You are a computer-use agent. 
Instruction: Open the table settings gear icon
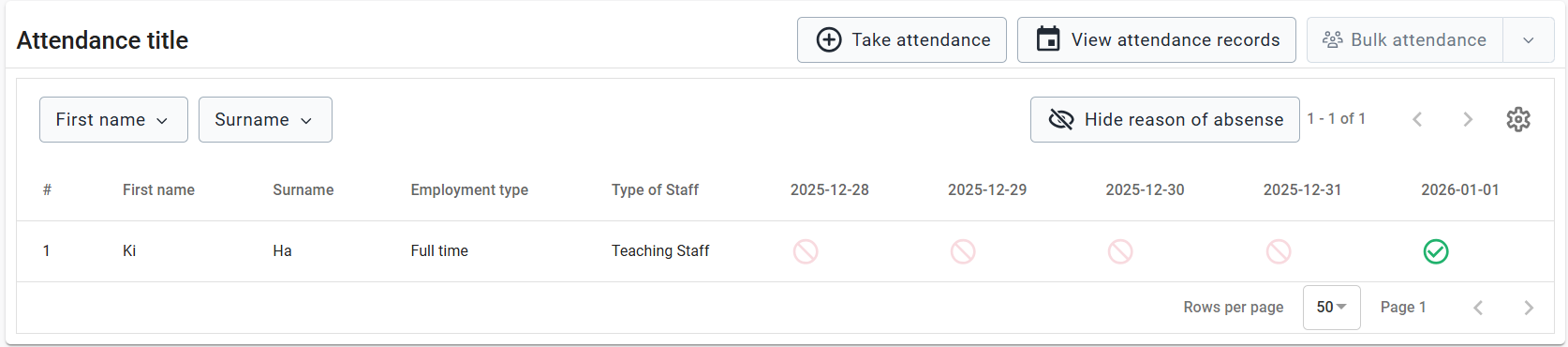pos(1518,119)
